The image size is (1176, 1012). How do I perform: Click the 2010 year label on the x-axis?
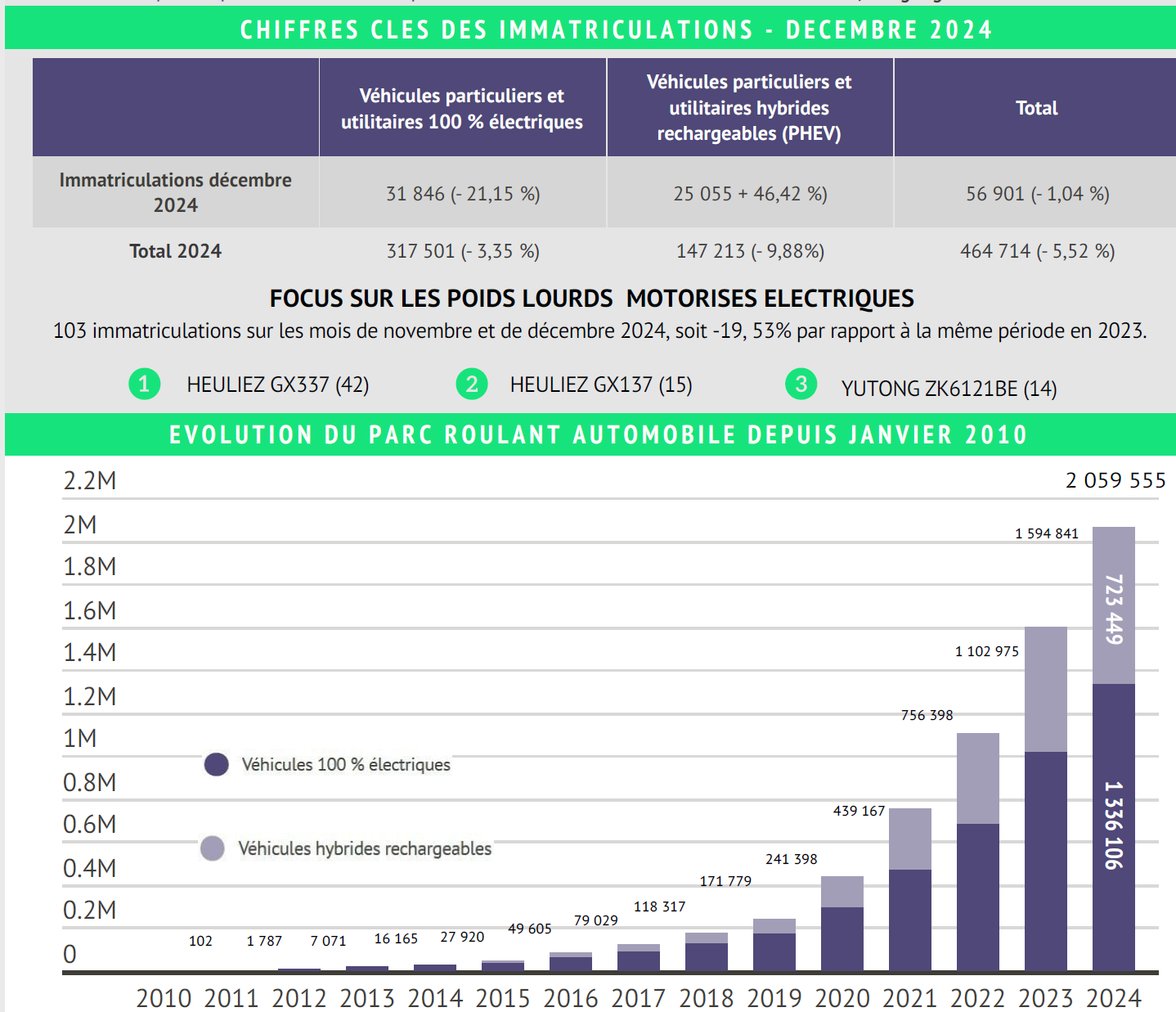[164, 998]
